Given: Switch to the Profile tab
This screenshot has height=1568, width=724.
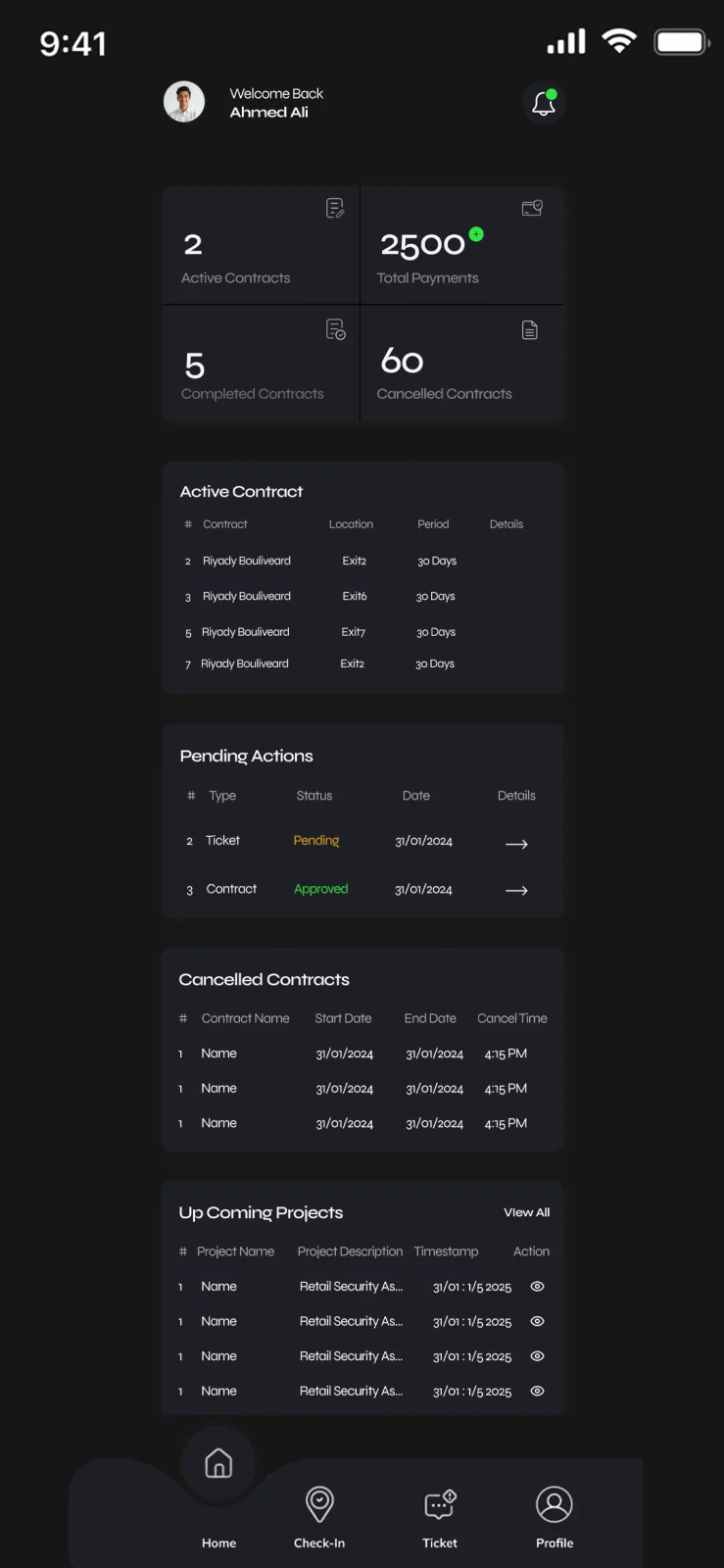Looking at the screenshot, I should point(555,1517).
